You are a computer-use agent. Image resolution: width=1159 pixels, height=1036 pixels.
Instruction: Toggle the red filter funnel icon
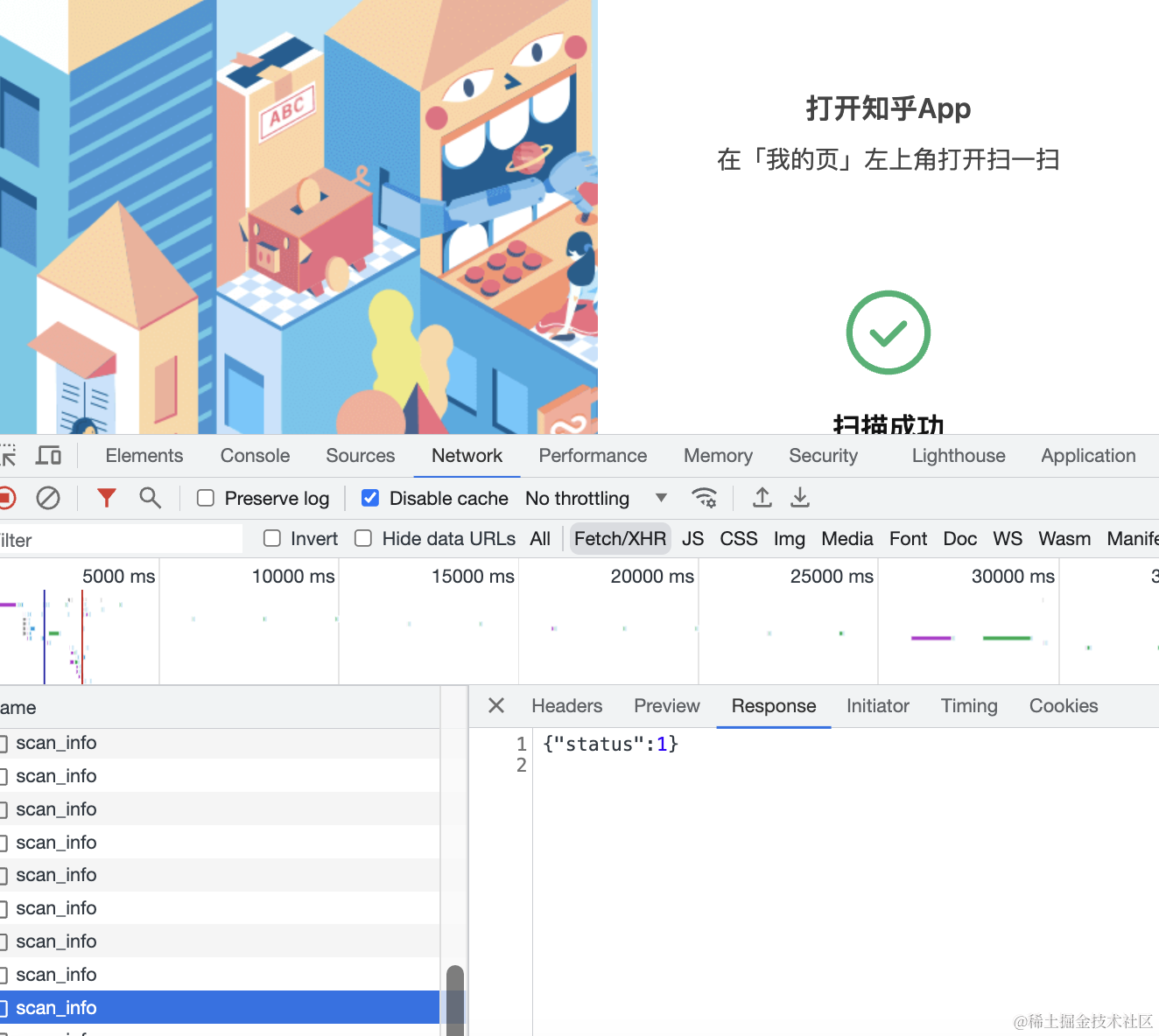[x=107, y=499]
